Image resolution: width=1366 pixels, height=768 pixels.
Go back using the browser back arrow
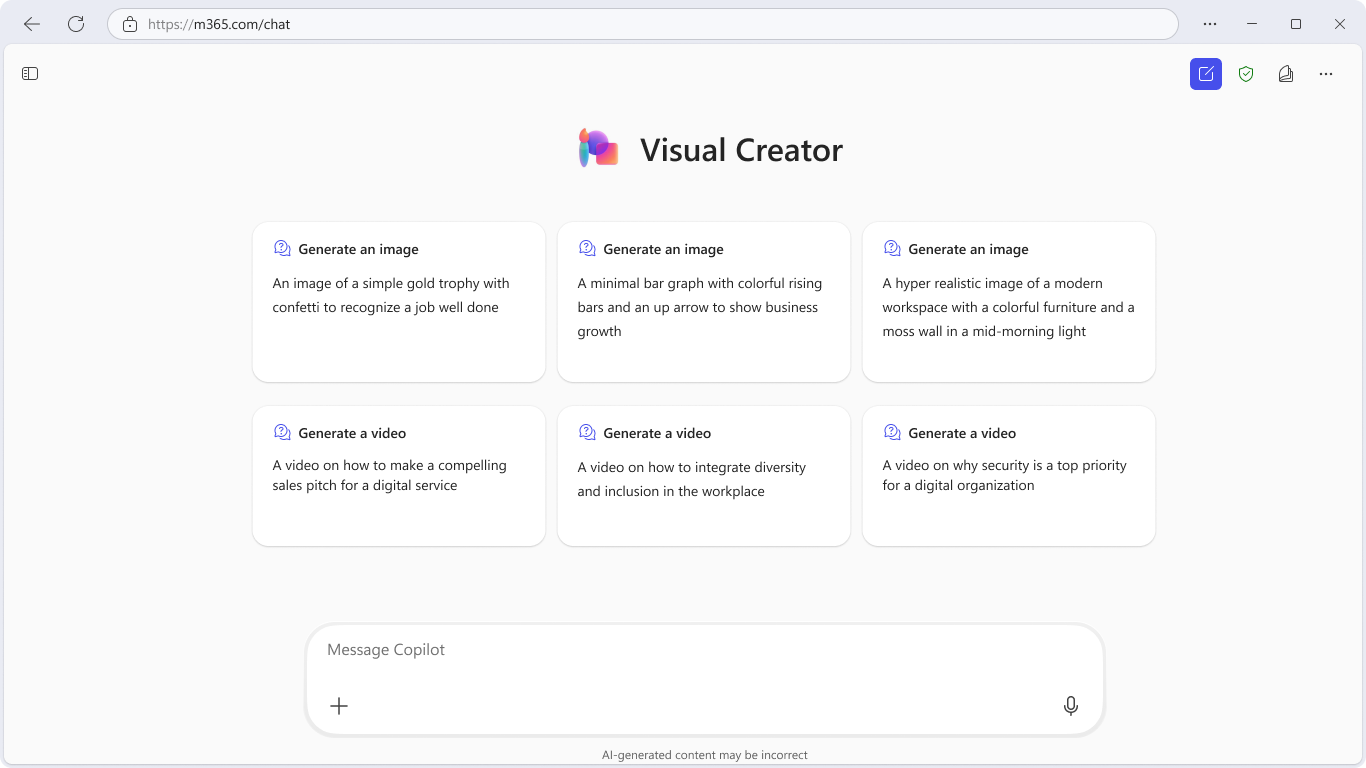click(x=32, y=24)
